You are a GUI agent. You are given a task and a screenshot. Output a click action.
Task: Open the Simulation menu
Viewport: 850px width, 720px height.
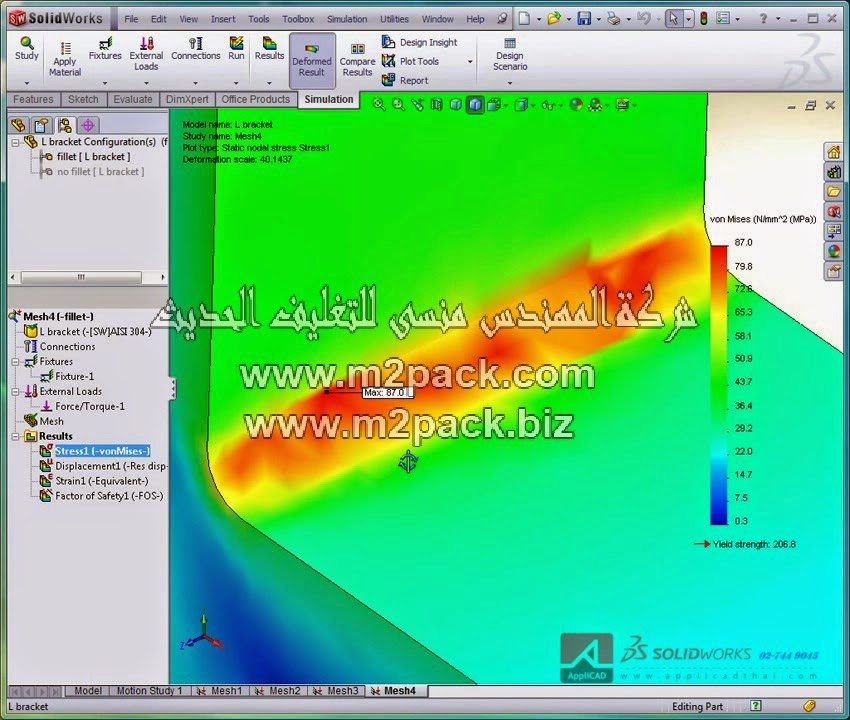[347, 19]
